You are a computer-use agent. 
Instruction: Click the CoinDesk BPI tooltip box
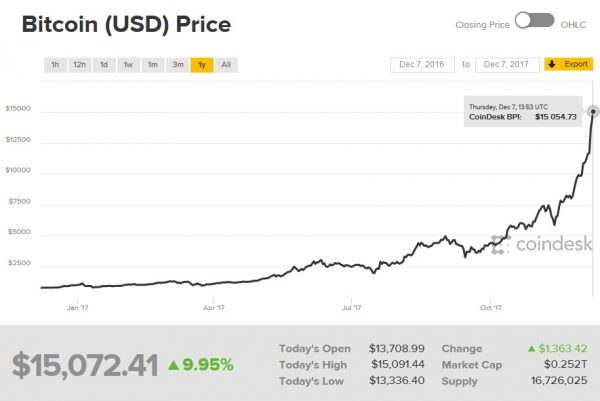(x=522, y=112)
